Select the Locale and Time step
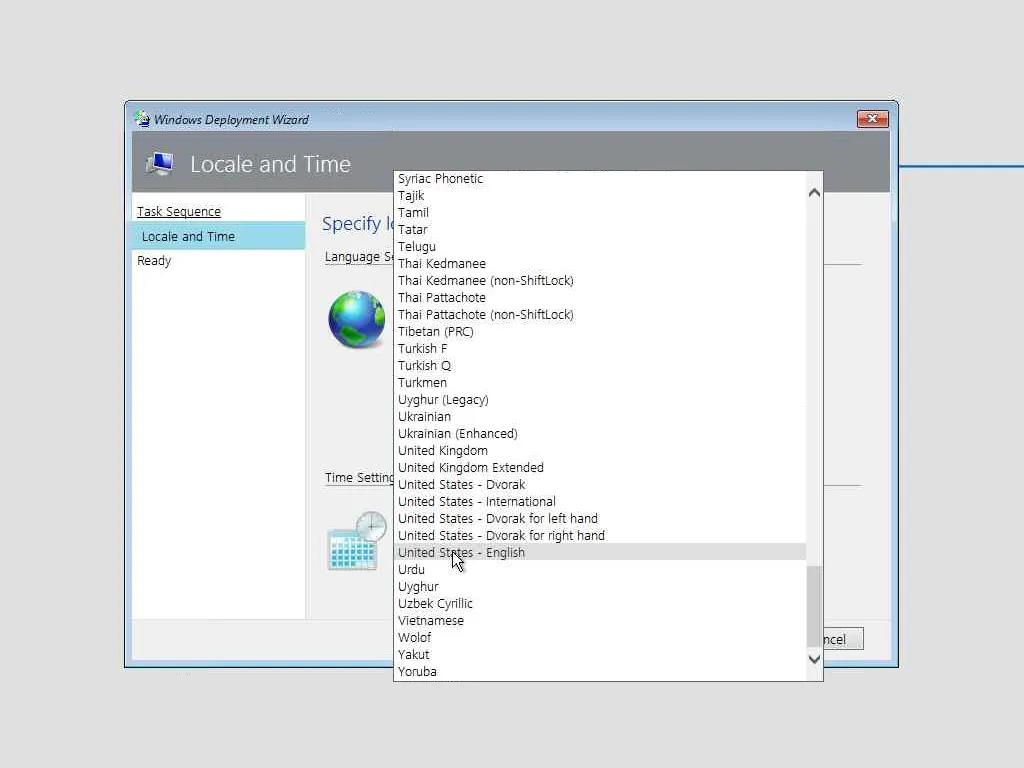 219,236
